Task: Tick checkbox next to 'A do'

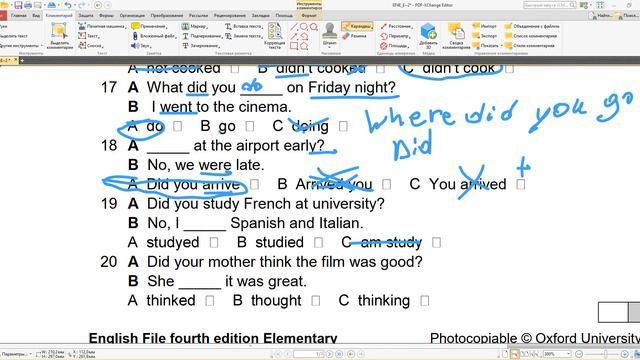Action: (177, 127)
